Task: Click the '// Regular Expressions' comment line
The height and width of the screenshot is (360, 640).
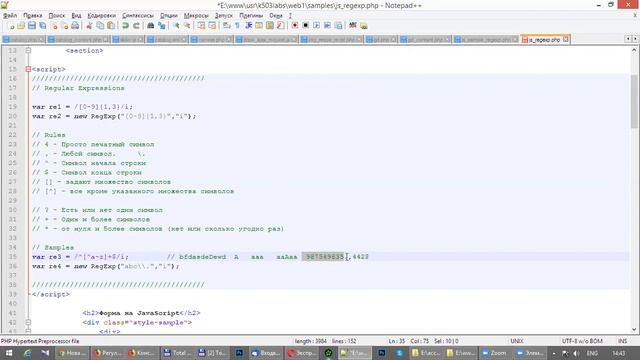Action: (78, 88)
